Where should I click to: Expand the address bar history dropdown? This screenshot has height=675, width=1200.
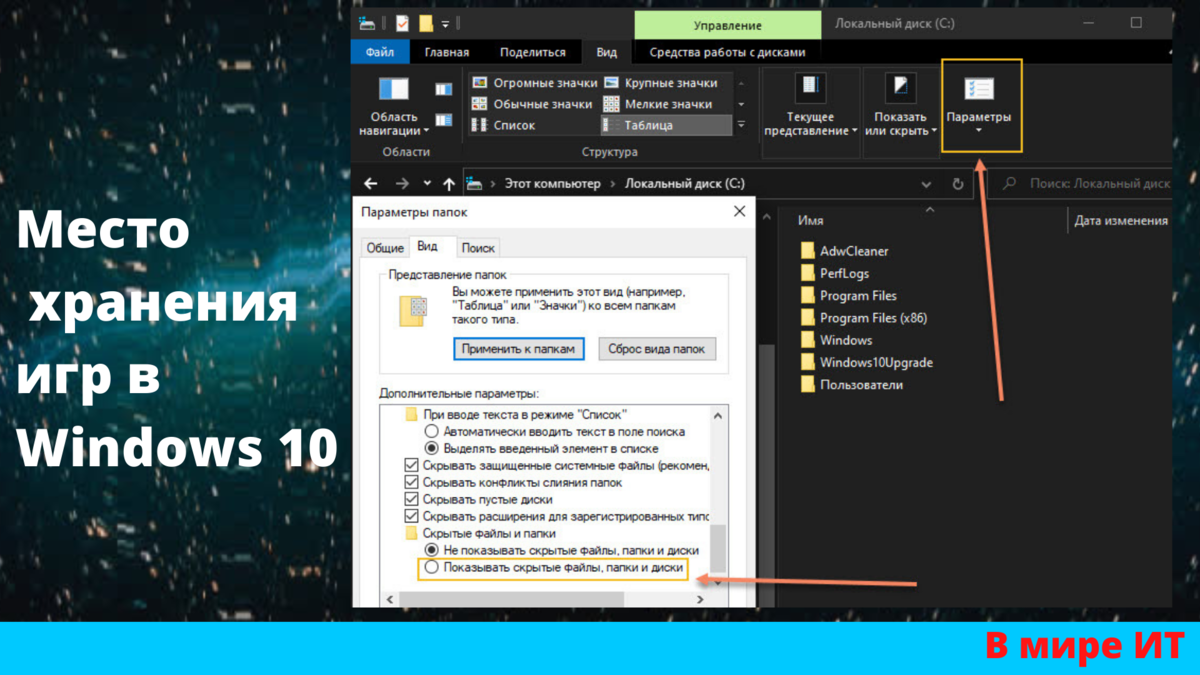pyautogui.click(x=927, y=184)
